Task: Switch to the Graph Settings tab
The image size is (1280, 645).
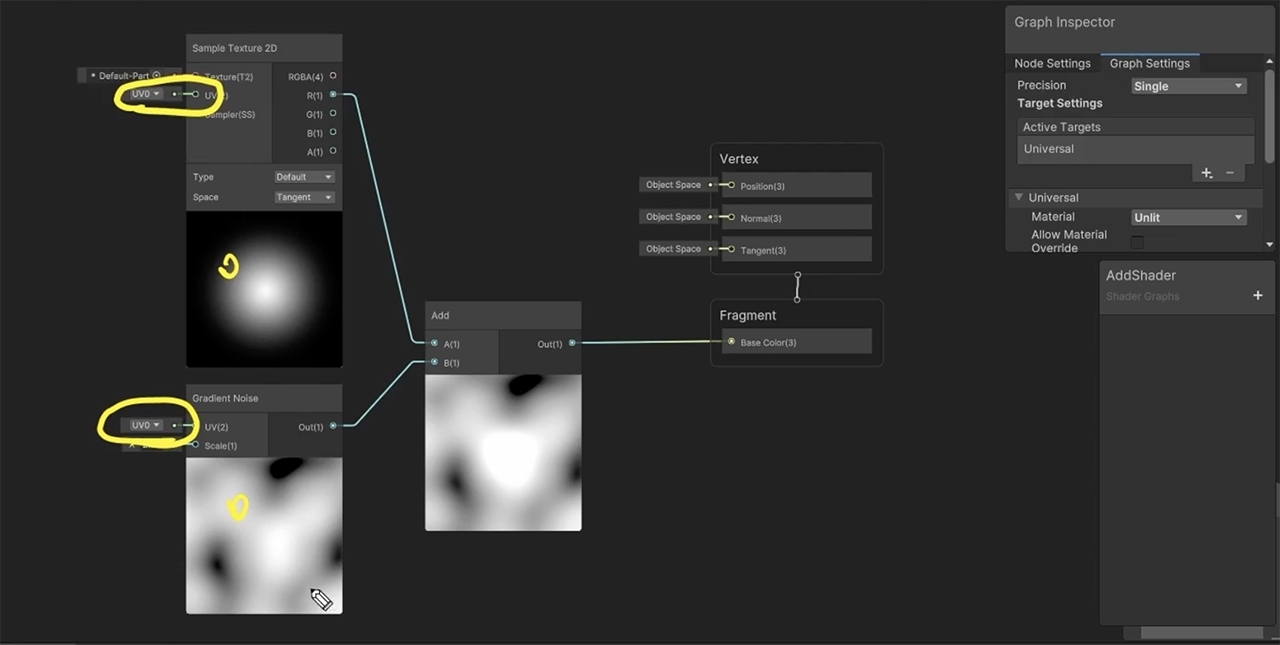Action: pyautogui.click(x=1150, y=63)
